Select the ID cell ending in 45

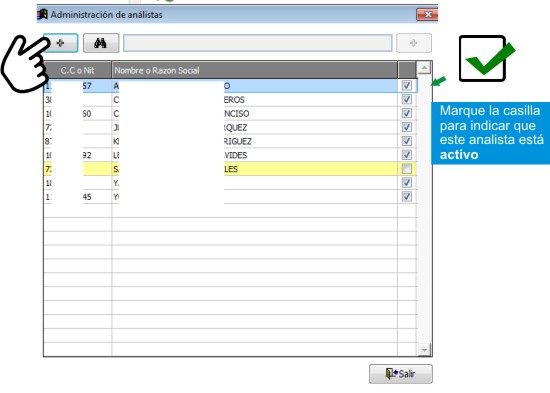[x=78, y=197]
